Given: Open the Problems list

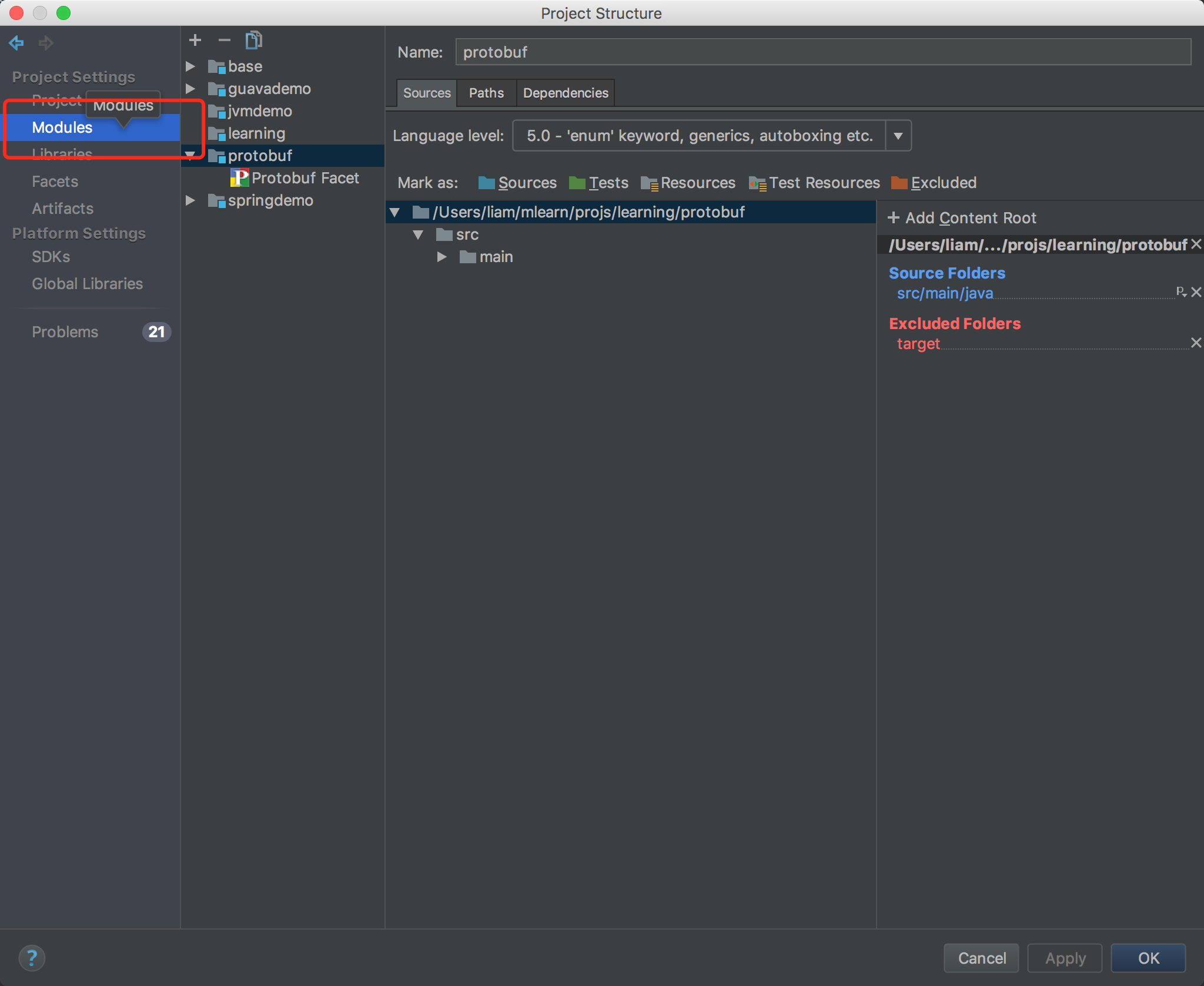Looking at the screenshot, I should (65, 332).
